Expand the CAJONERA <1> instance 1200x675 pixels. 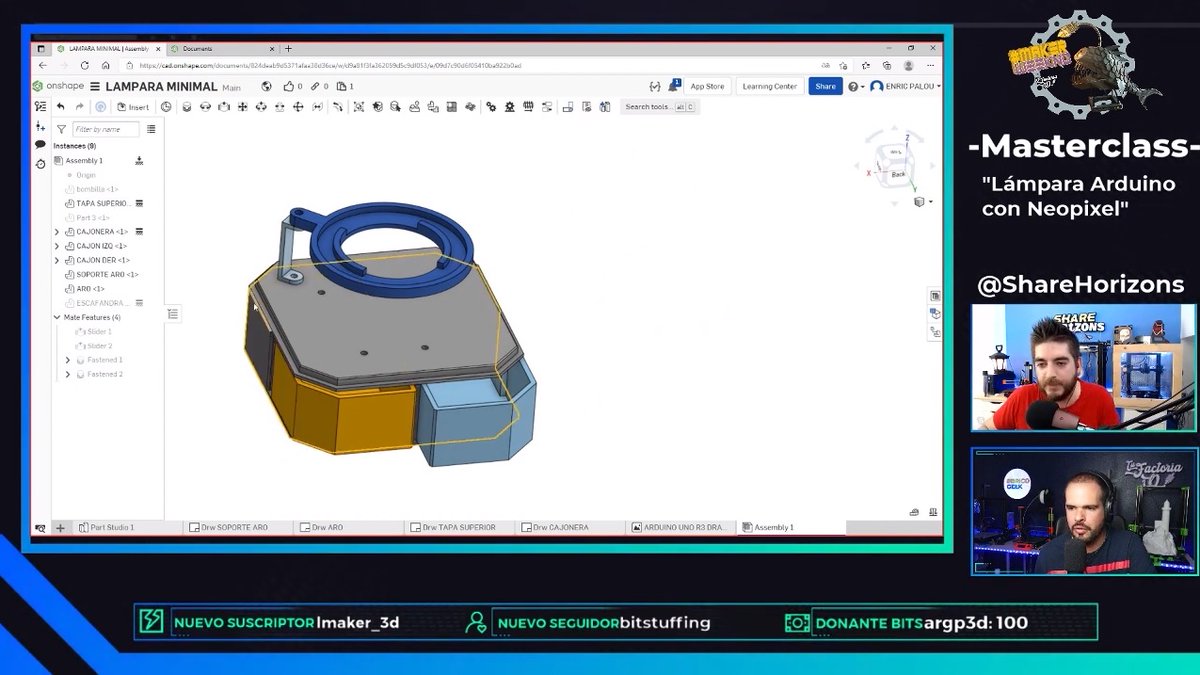tap(57, 231)
